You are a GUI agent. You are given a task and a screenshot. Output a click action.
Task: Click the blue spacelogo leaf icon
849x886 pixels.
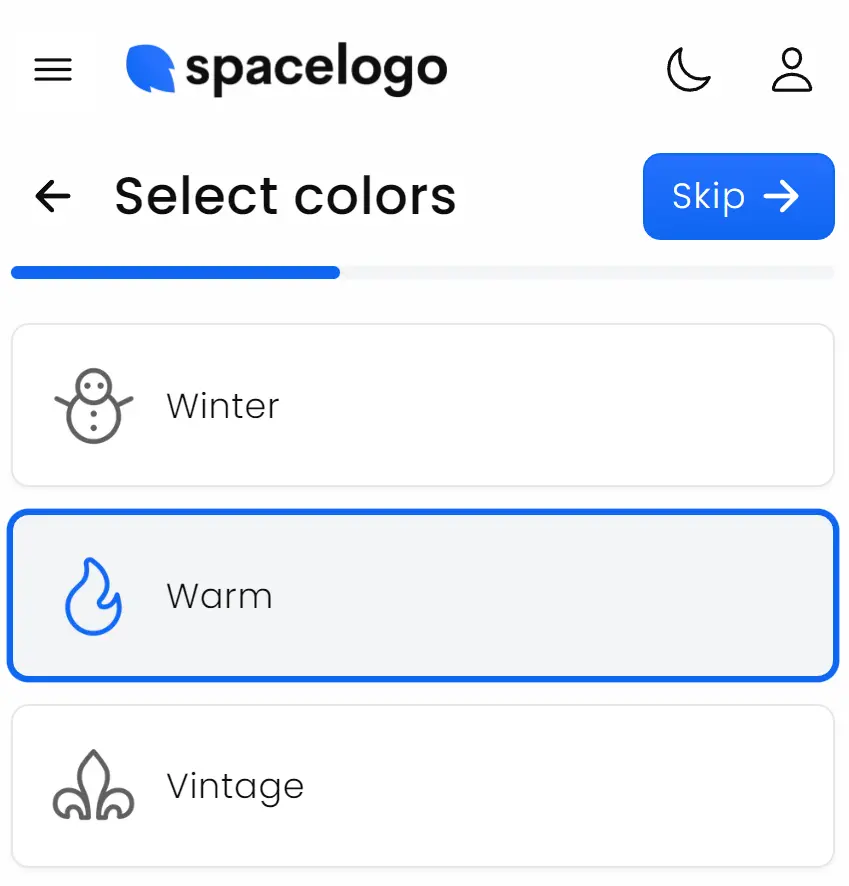pyautogui.click(x=150, y=69)
